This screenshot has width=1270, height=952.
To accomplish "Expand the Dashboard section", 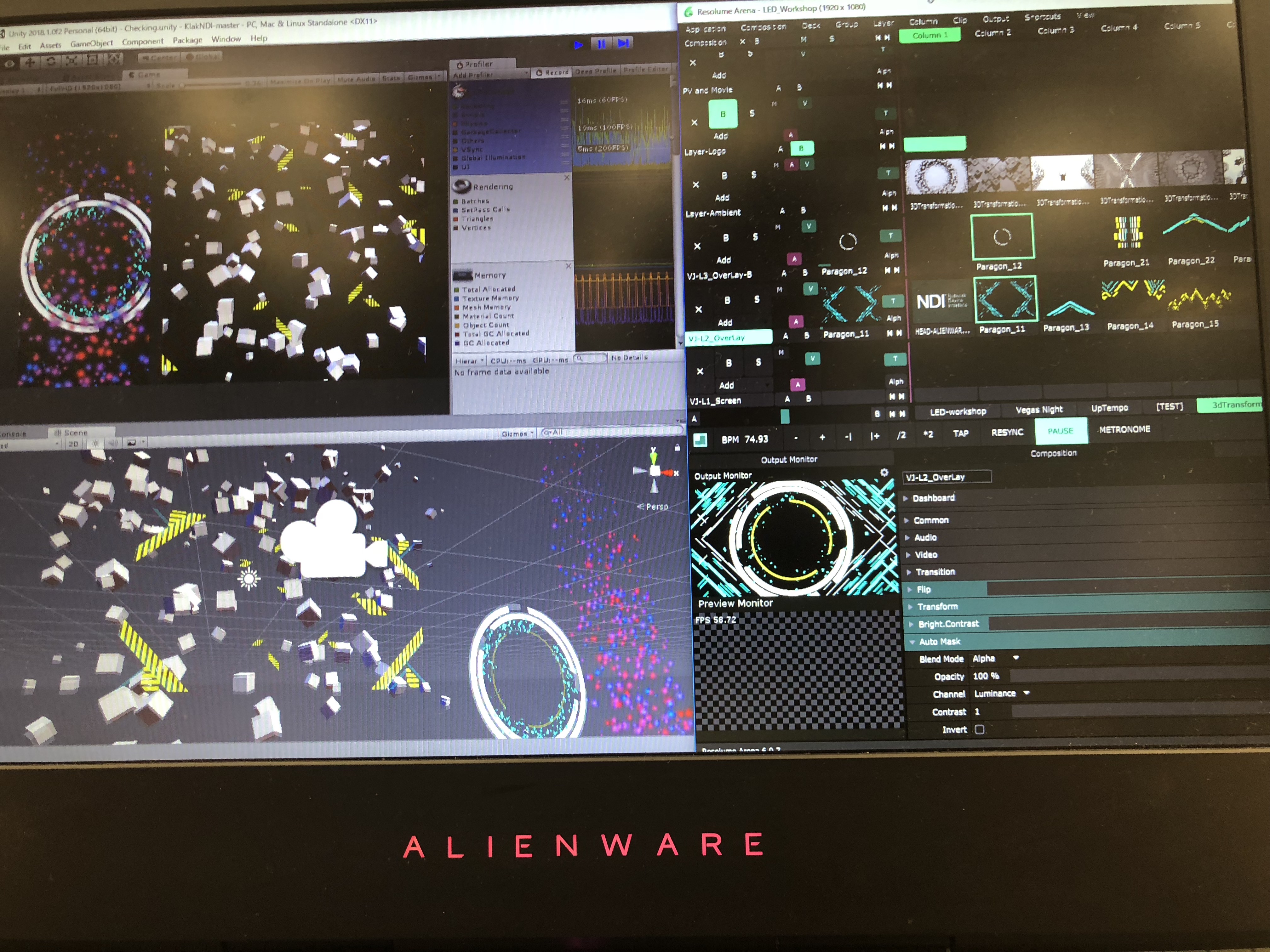I will point(933,498).
